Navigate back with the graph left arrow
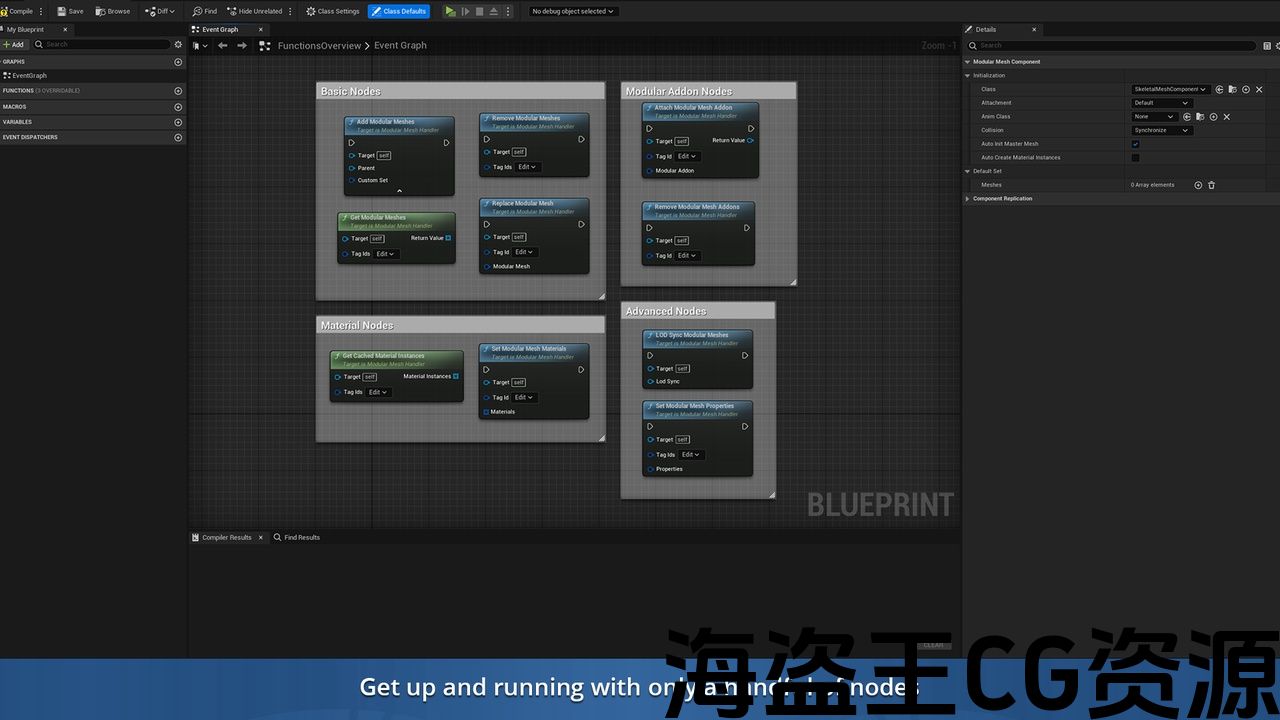Image resolution: width=1280 pixels, height=720 pixels. [x=225, y=45]
